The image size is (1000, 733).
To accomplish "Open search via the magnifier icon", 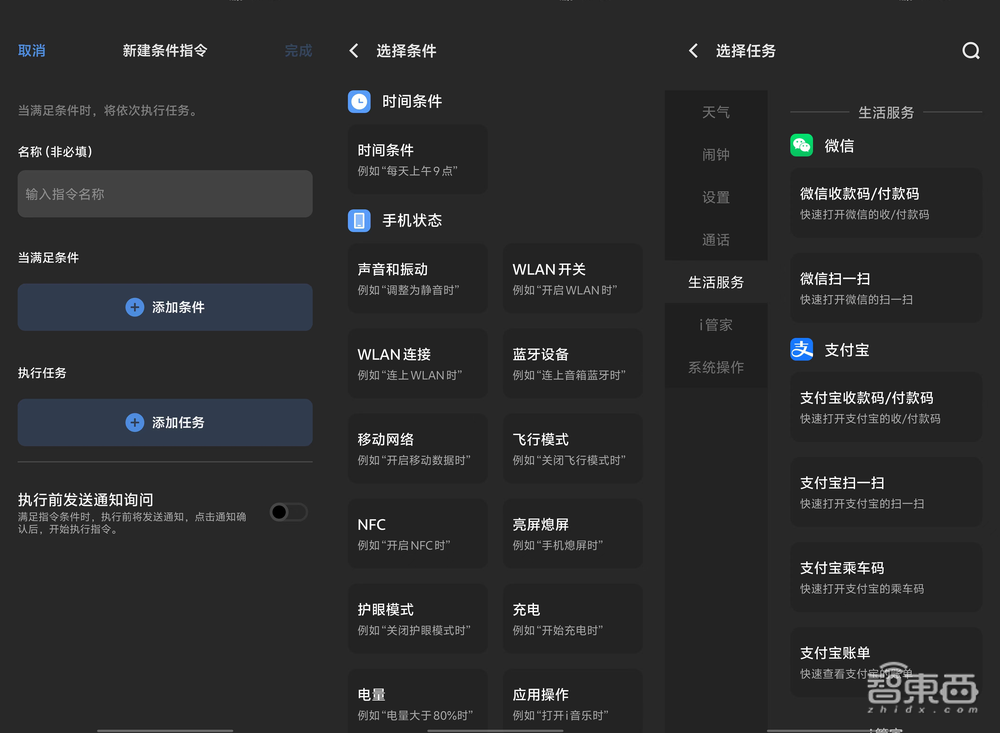I will tap(970, 51).
